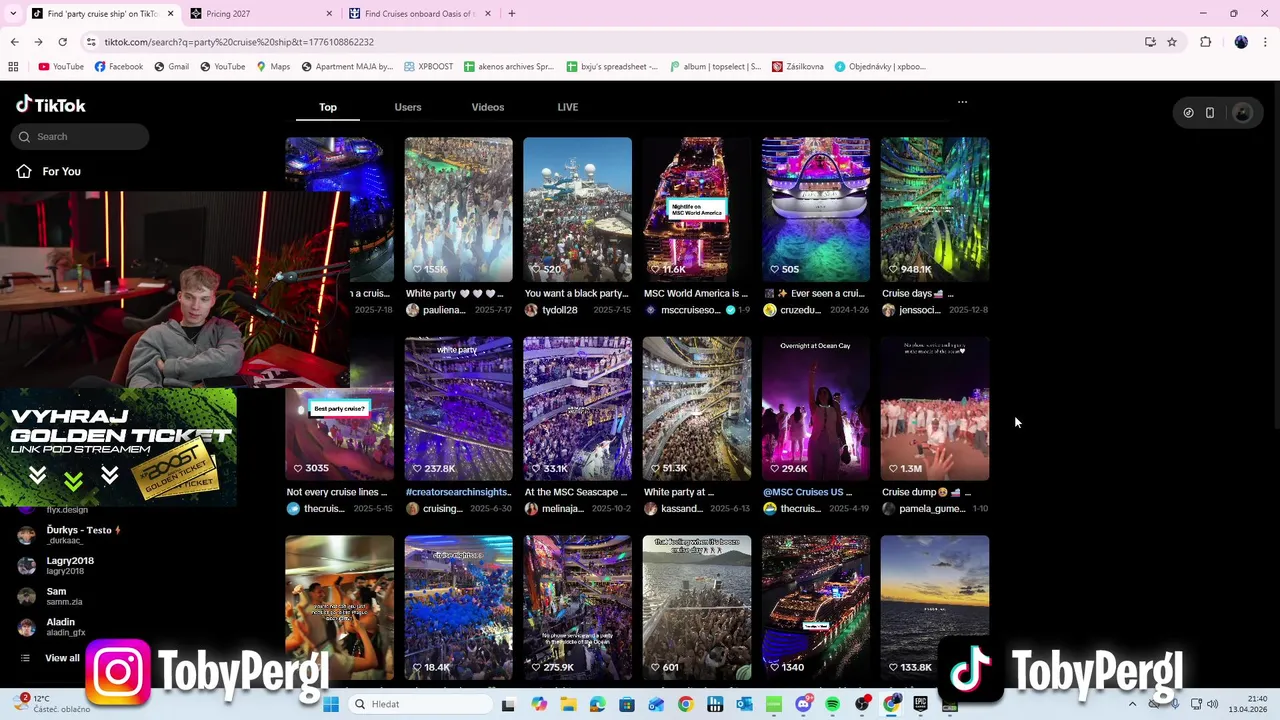Open the Maps bookmark
Screen dimensions: 1280x720
point(272,67)
